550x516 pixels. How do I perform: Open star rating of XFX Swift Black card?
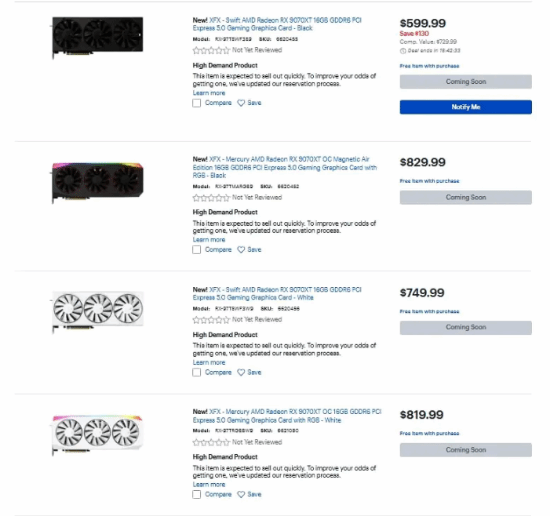[x=211, y=50]
